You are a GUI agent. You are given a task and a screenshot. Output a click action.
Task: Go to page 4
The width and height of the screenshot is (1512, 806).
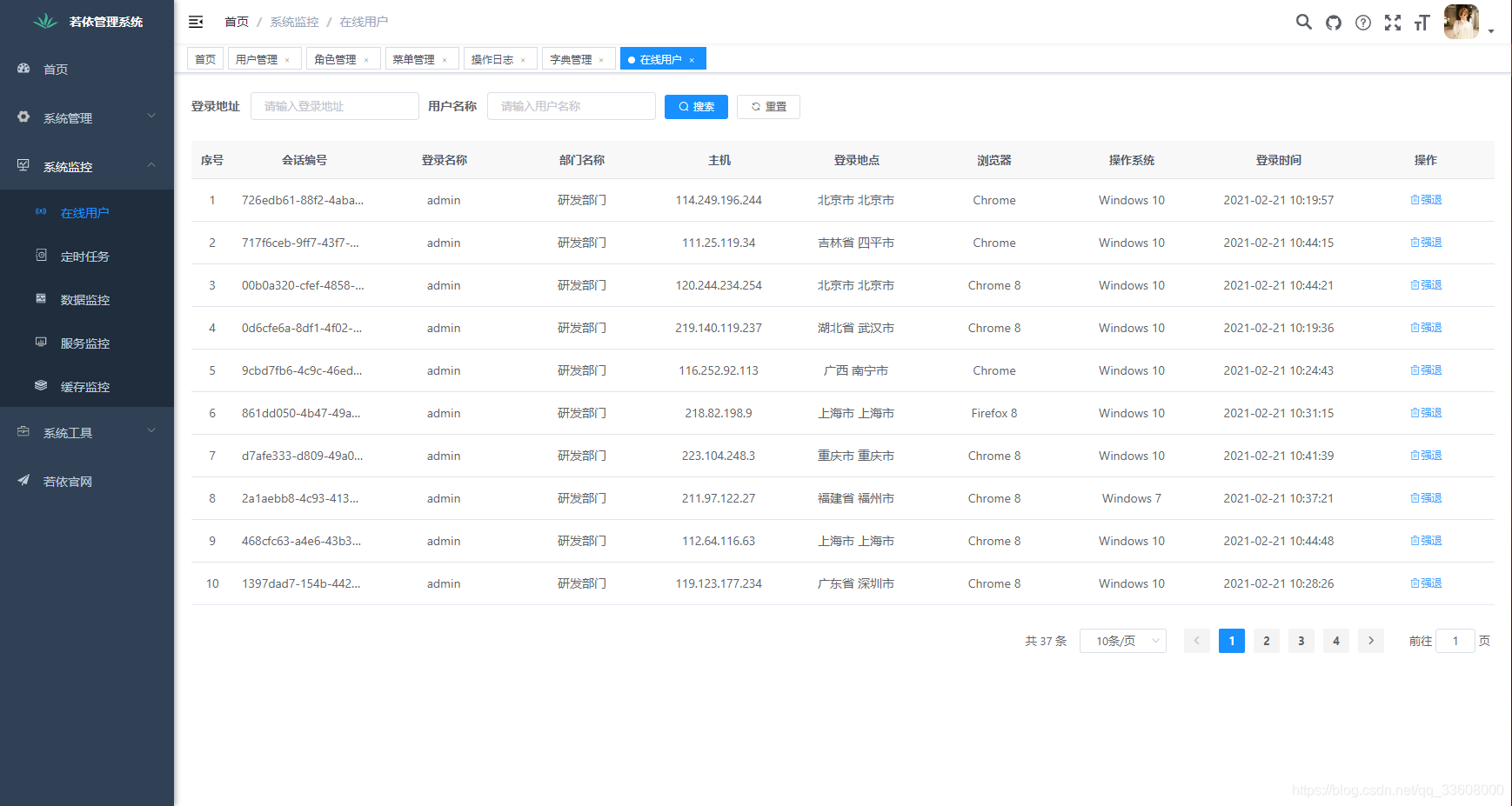(1336, 641)
